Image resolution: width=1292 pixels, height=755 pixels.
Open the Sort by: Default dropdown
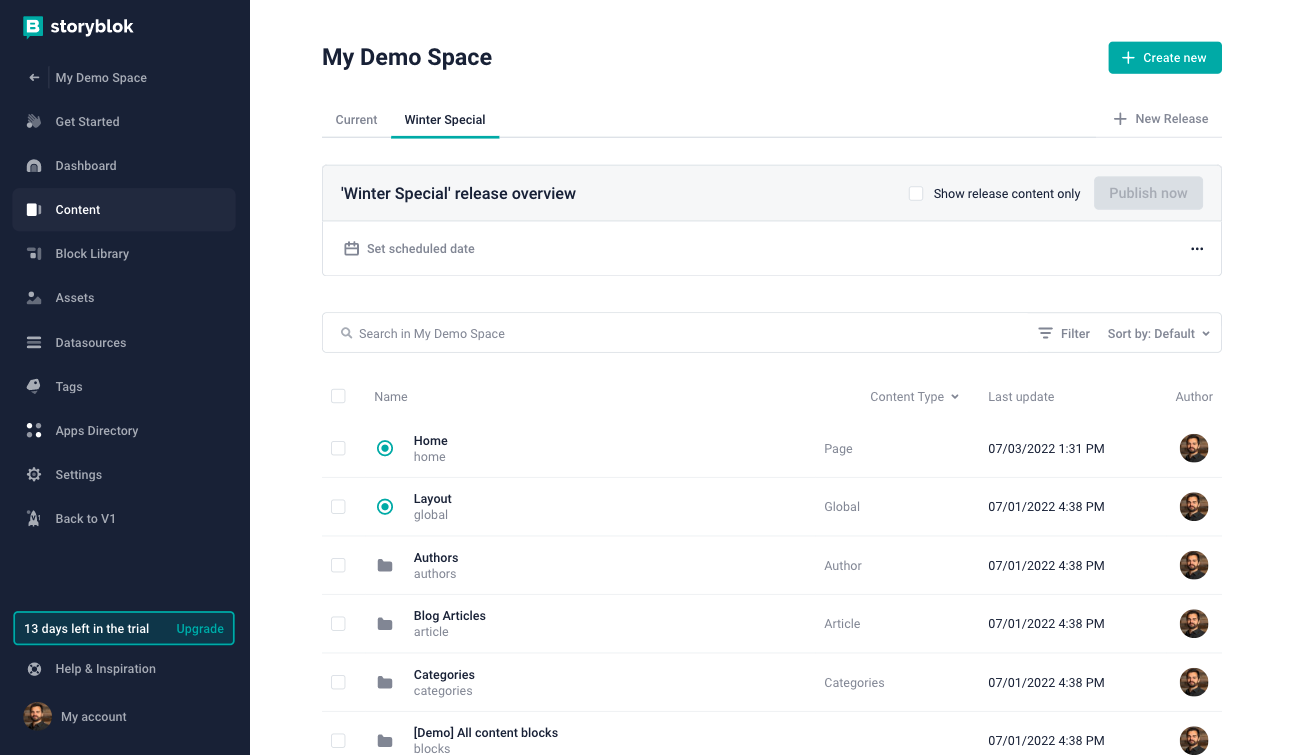(1158, 333)
